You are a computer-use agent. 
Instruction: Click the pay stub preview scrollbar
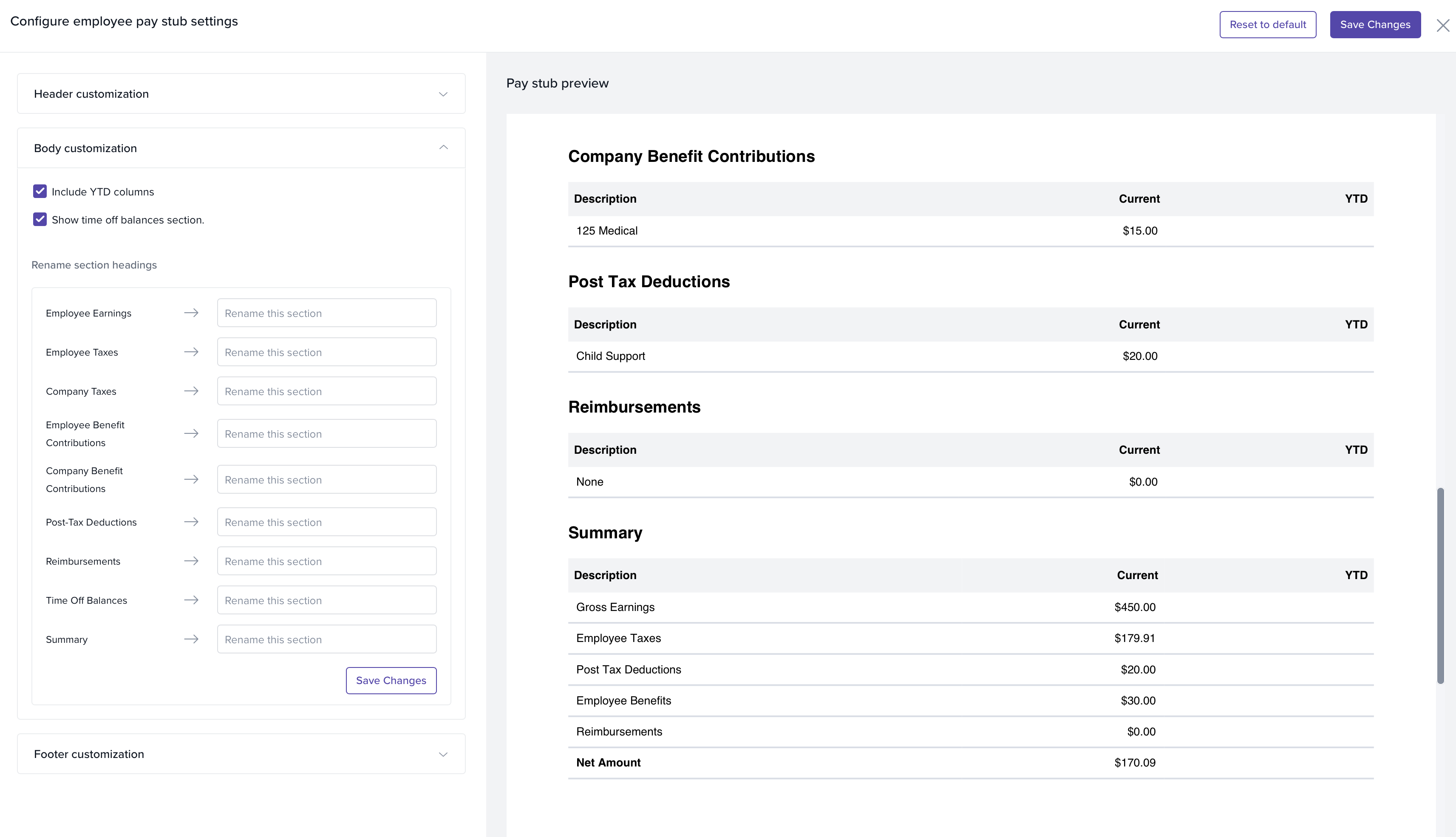(x=1440, y=585)
